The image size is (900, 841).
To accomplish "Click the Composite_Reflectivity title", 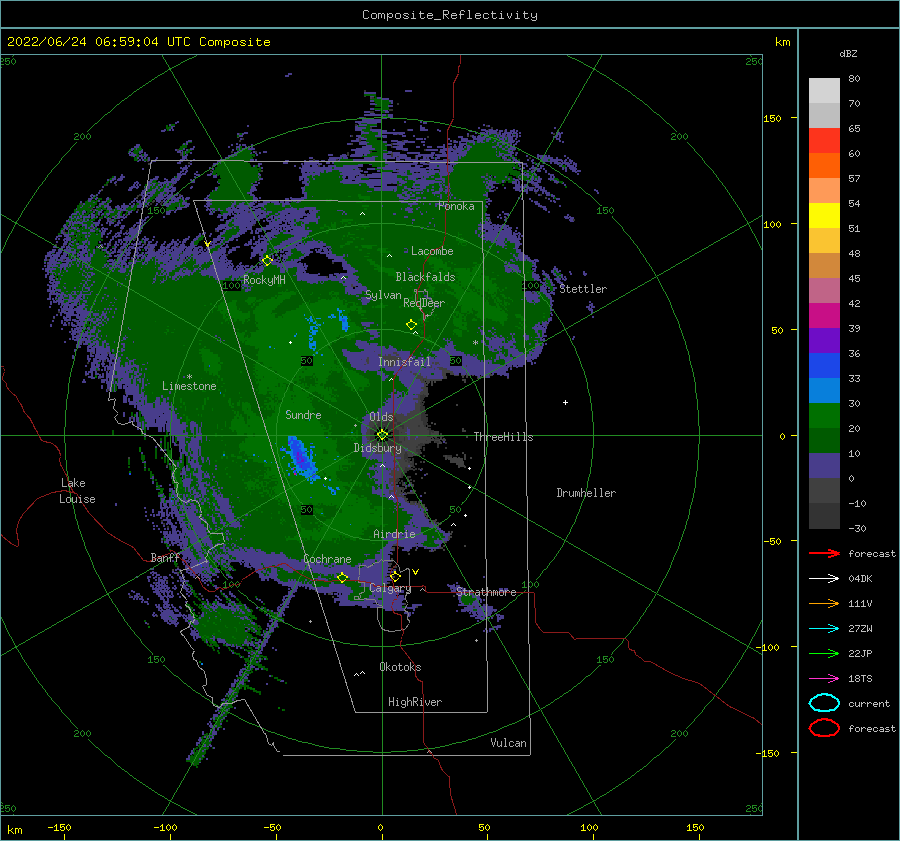I will click(x=450, y=15).
